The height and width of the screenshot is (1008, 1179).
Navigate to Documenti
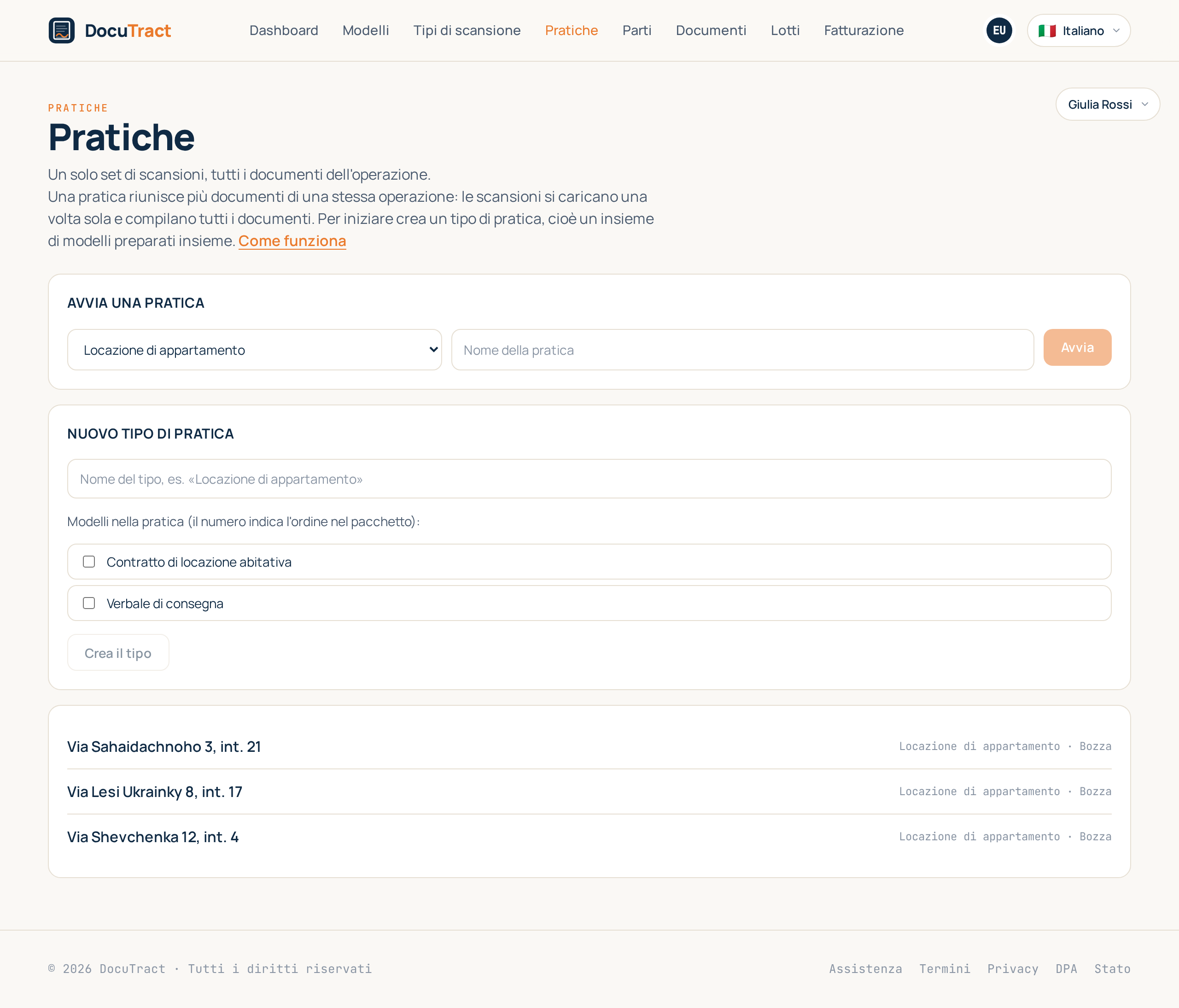click(711, 30)
